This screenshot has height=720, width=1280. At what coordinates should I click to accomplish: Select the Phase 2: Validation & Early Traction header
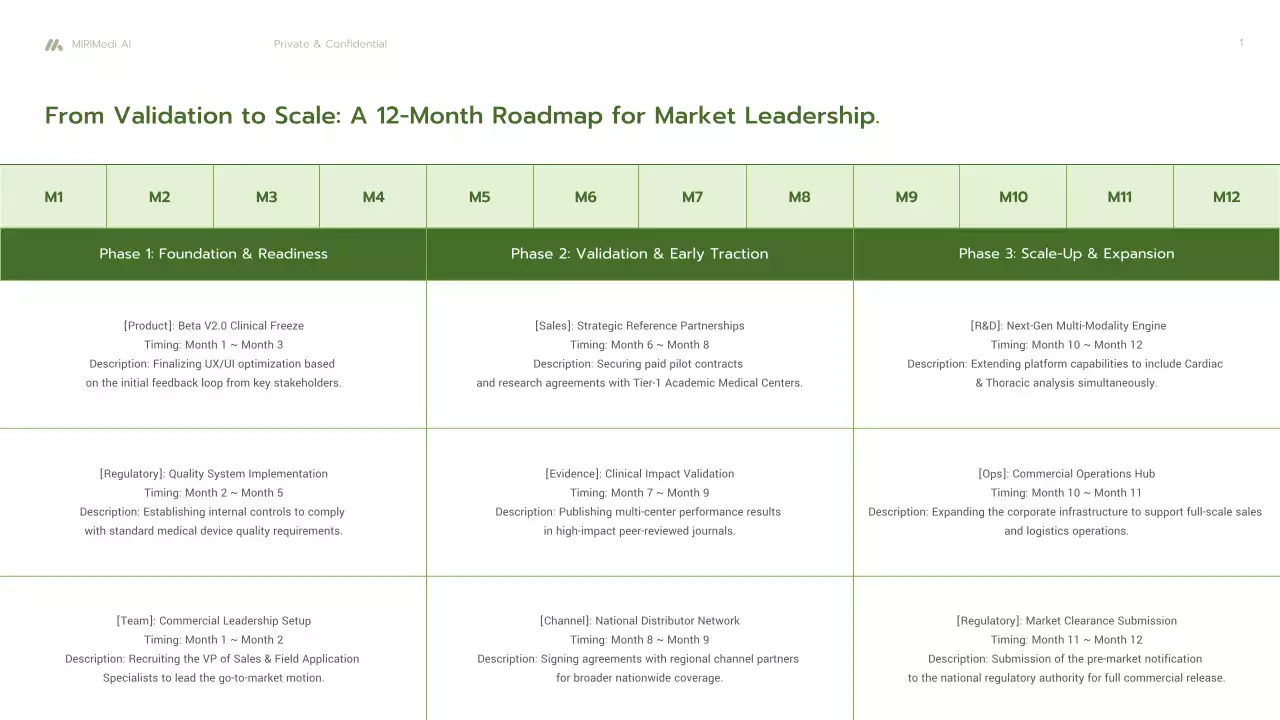pyautogui.click(x=640, y=254)
